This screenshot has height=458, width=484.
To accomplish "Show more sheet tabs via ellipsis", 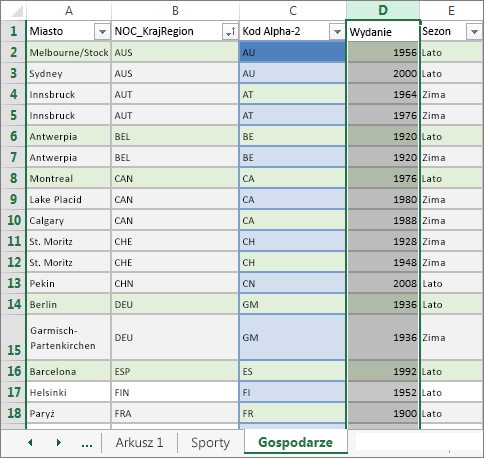I will (x=87, y=443).
